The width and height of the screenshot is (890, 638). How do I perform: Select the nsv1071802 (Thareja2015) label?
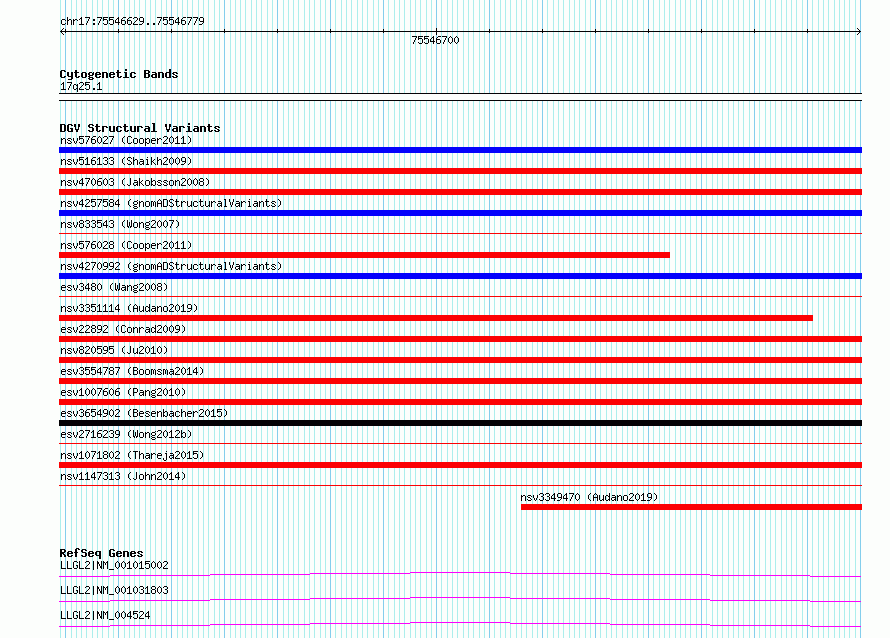coord(132,455)
